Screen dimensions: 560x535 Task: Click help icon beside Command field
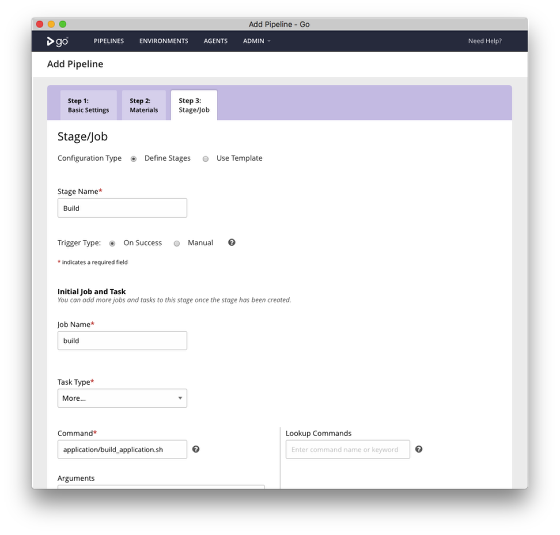[196, 449]
